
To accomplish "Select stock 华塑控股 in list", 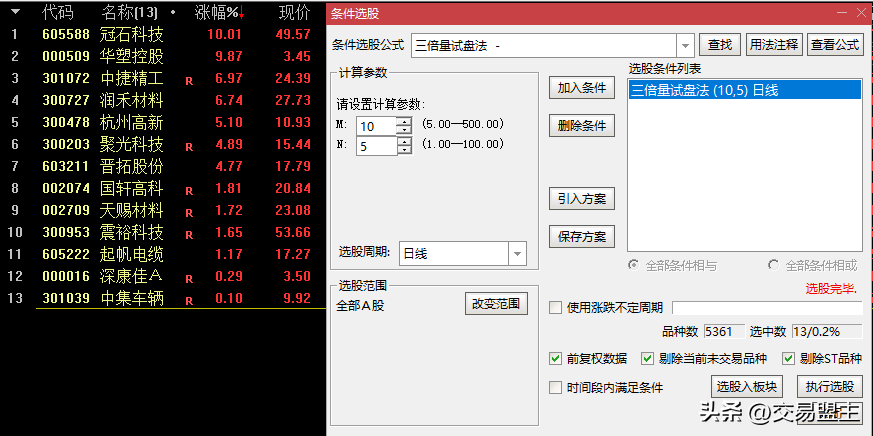I will pyautogui.click(x=132, y=56).
